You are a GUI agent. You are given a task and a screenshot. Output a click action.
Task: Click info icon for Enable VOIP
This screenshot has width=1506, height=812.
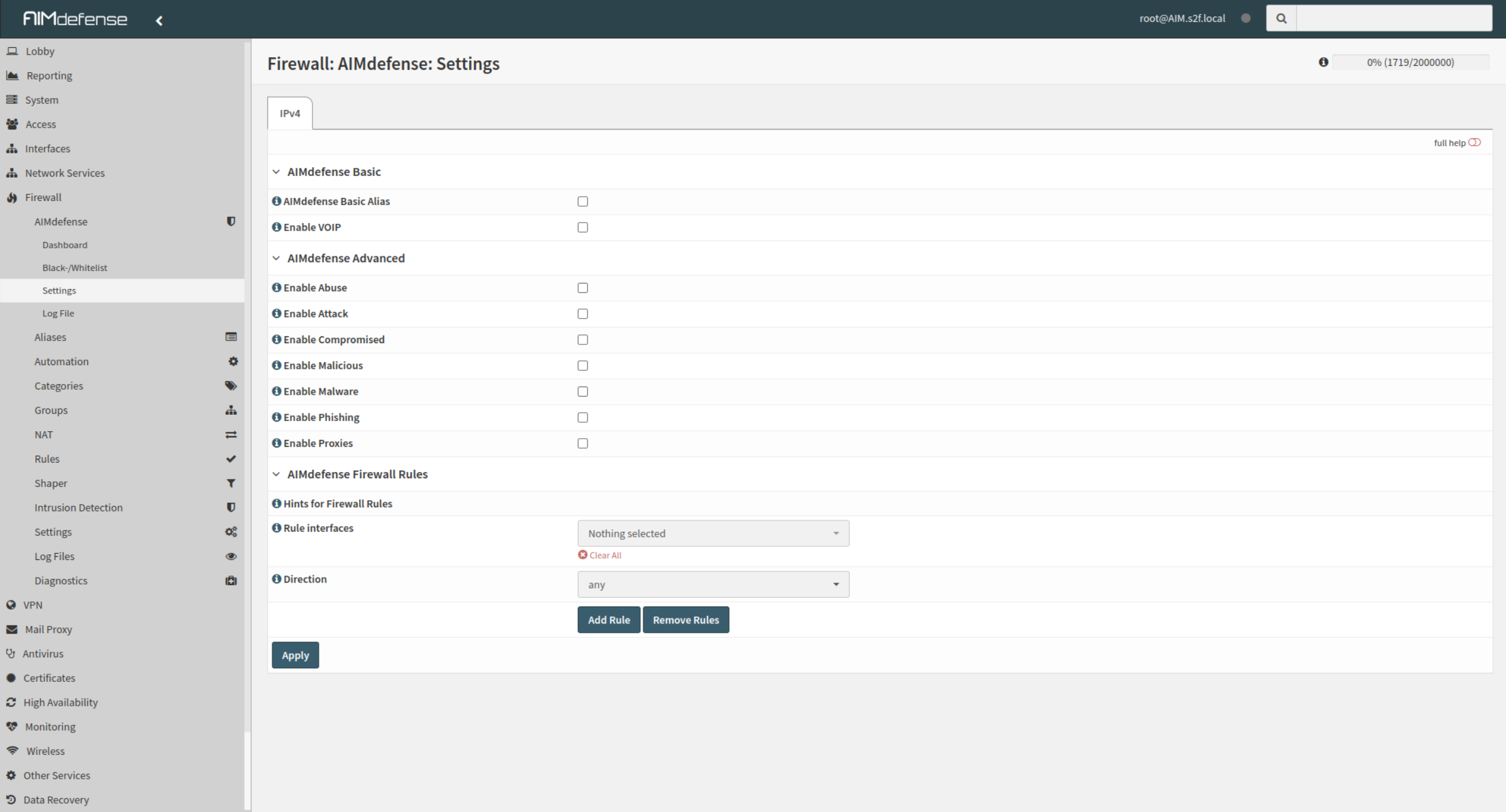point(276,227)
